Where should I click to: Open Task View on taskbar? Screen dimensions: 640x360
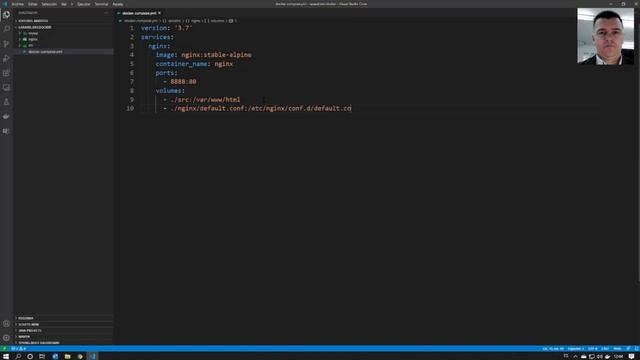click(42, 356)
